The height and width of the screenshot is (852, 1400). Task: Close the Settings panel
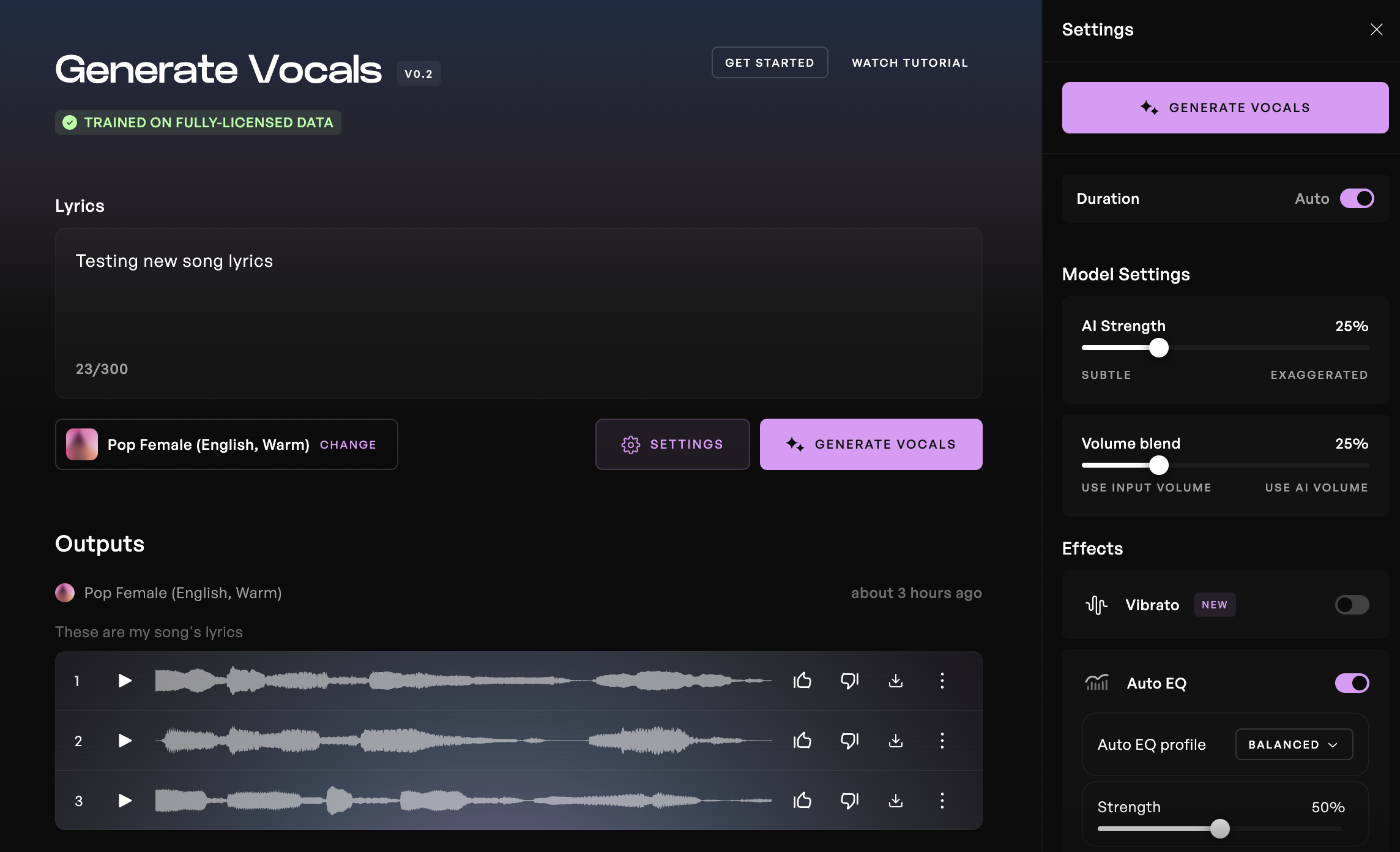click(1377, 29)
